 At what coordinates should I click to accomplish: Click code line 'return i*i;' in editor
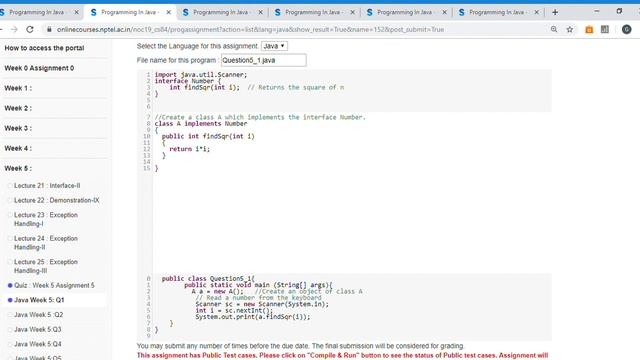point(189,149)
